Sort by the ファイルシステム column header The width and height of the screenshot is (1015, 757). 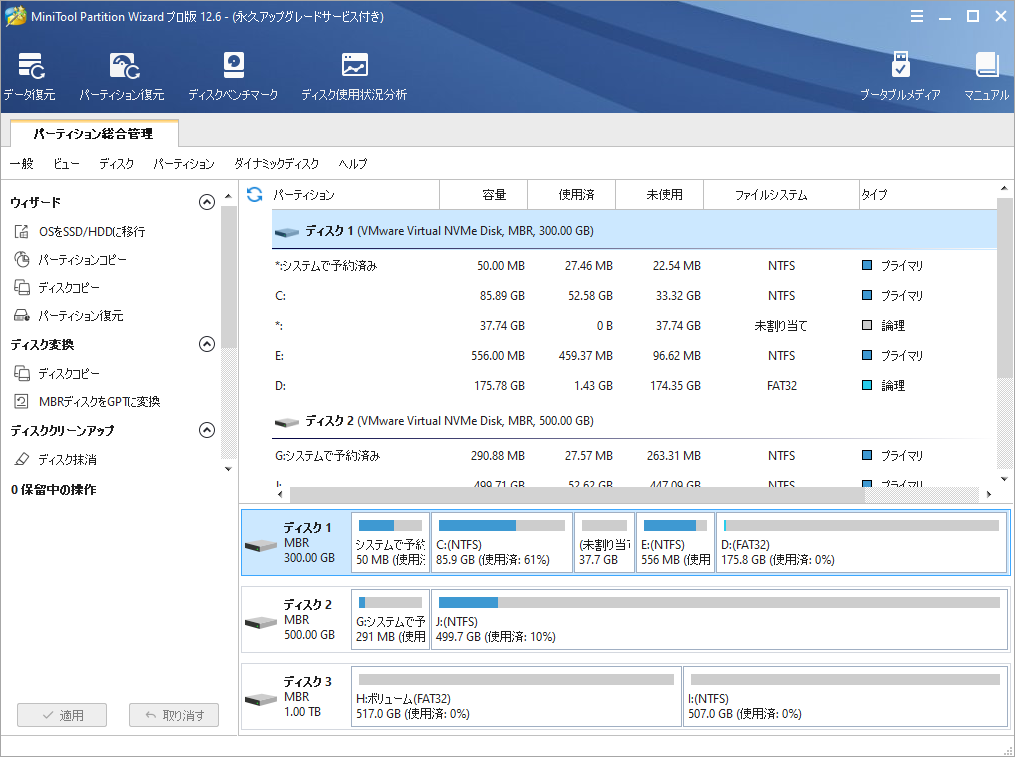pyautogui.click(x=781, y=194)
